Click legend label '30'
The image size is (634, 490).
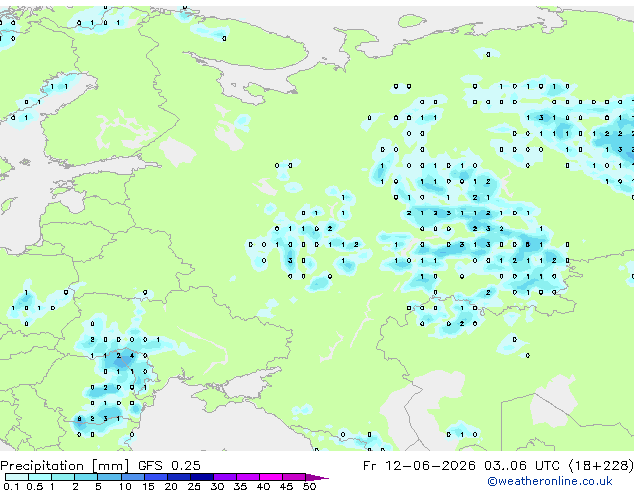[x=217, y=486]
